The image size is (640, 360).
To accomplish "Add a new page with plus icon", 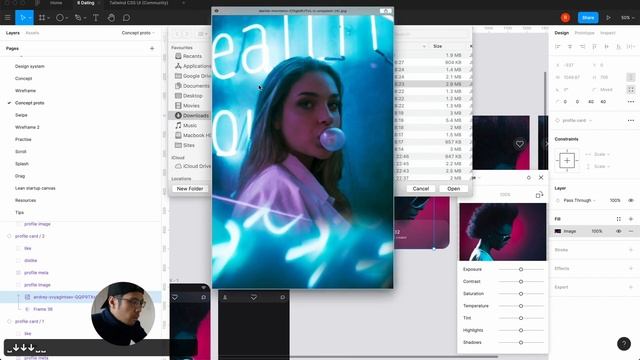I will 152,48.
